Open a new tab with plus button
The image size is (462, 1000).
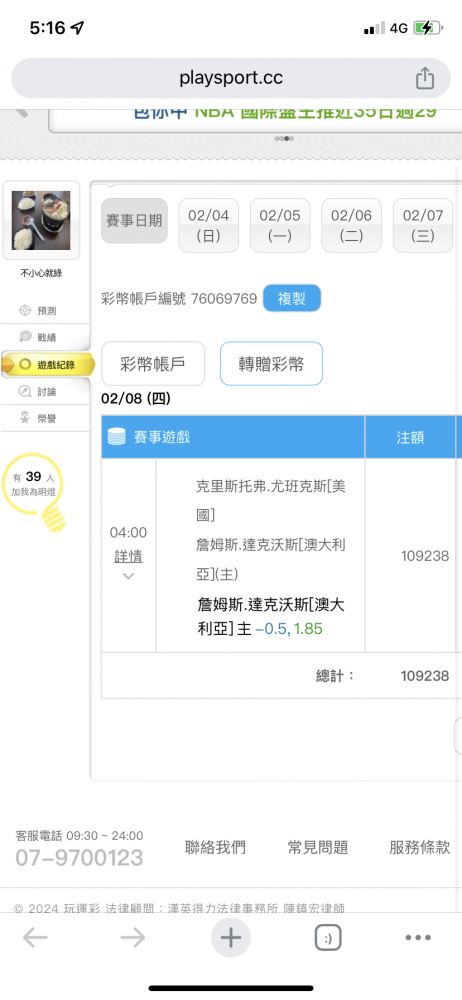point(230,938)
